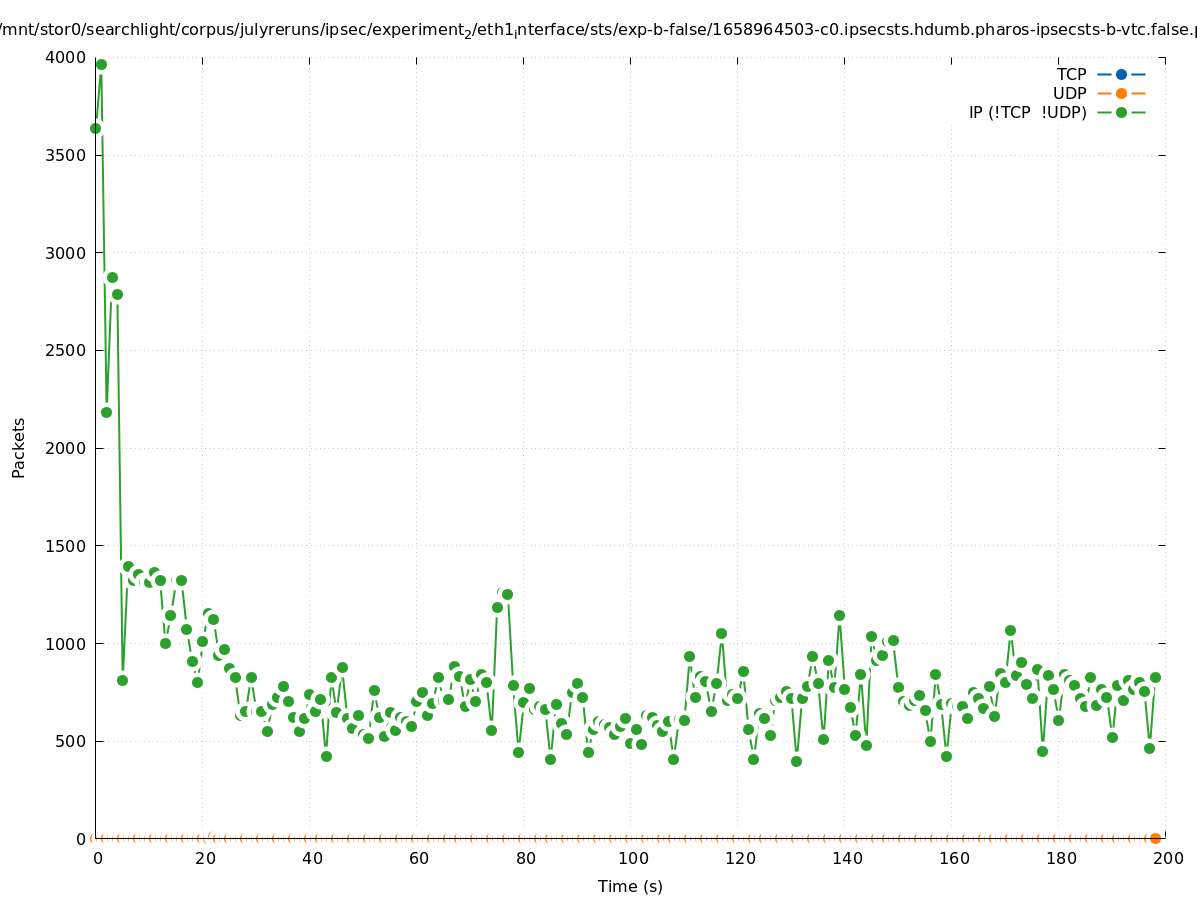Select the TCP legend label text
The height and width of the screenshot is (900, 1197).
pos(1071,74)
